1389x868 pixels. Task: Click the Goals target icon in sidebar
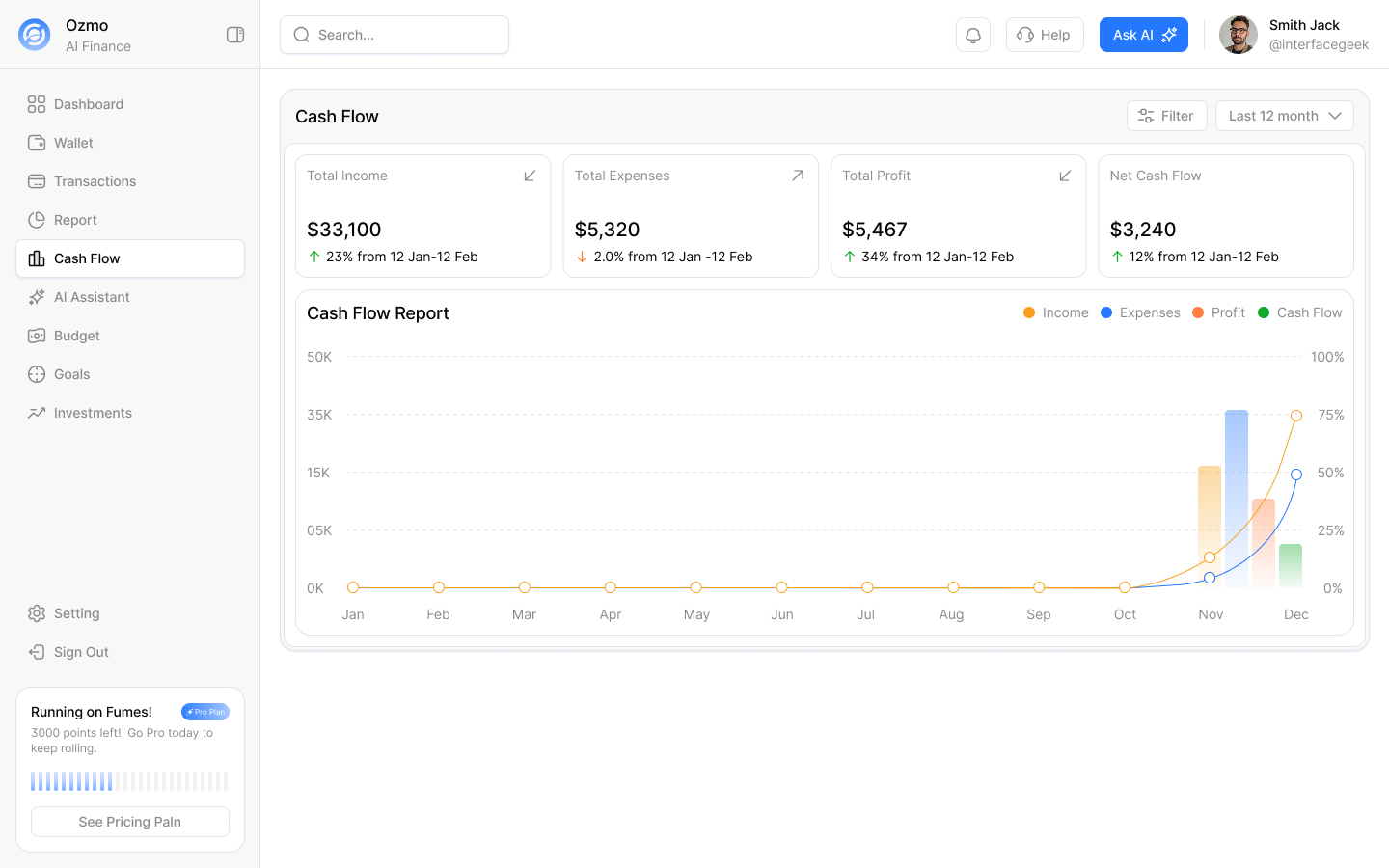37,374
